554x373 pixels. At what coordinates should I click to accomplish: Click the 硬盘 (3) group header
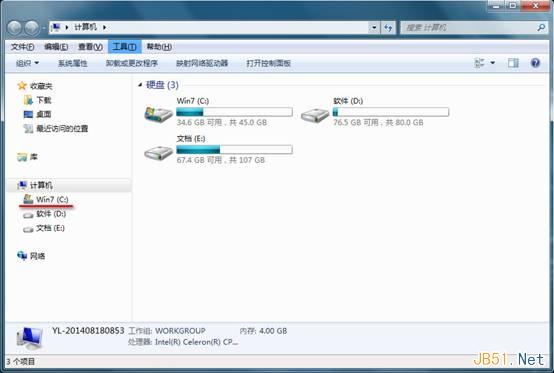pos(162,85)
